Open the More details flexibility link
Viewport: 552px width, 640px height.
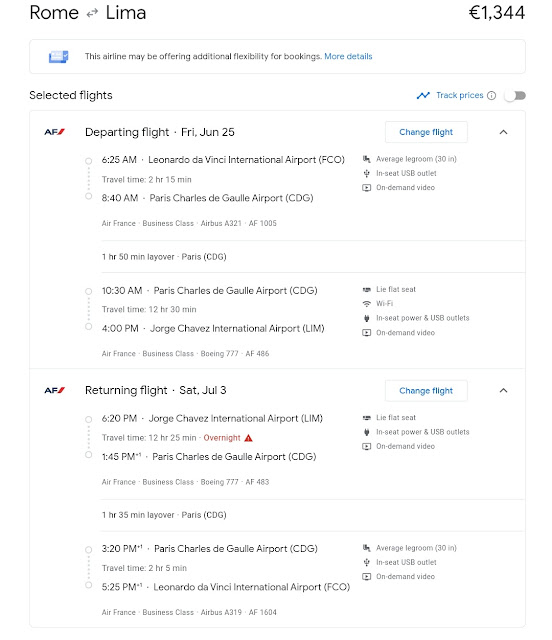tap(348, 56)
